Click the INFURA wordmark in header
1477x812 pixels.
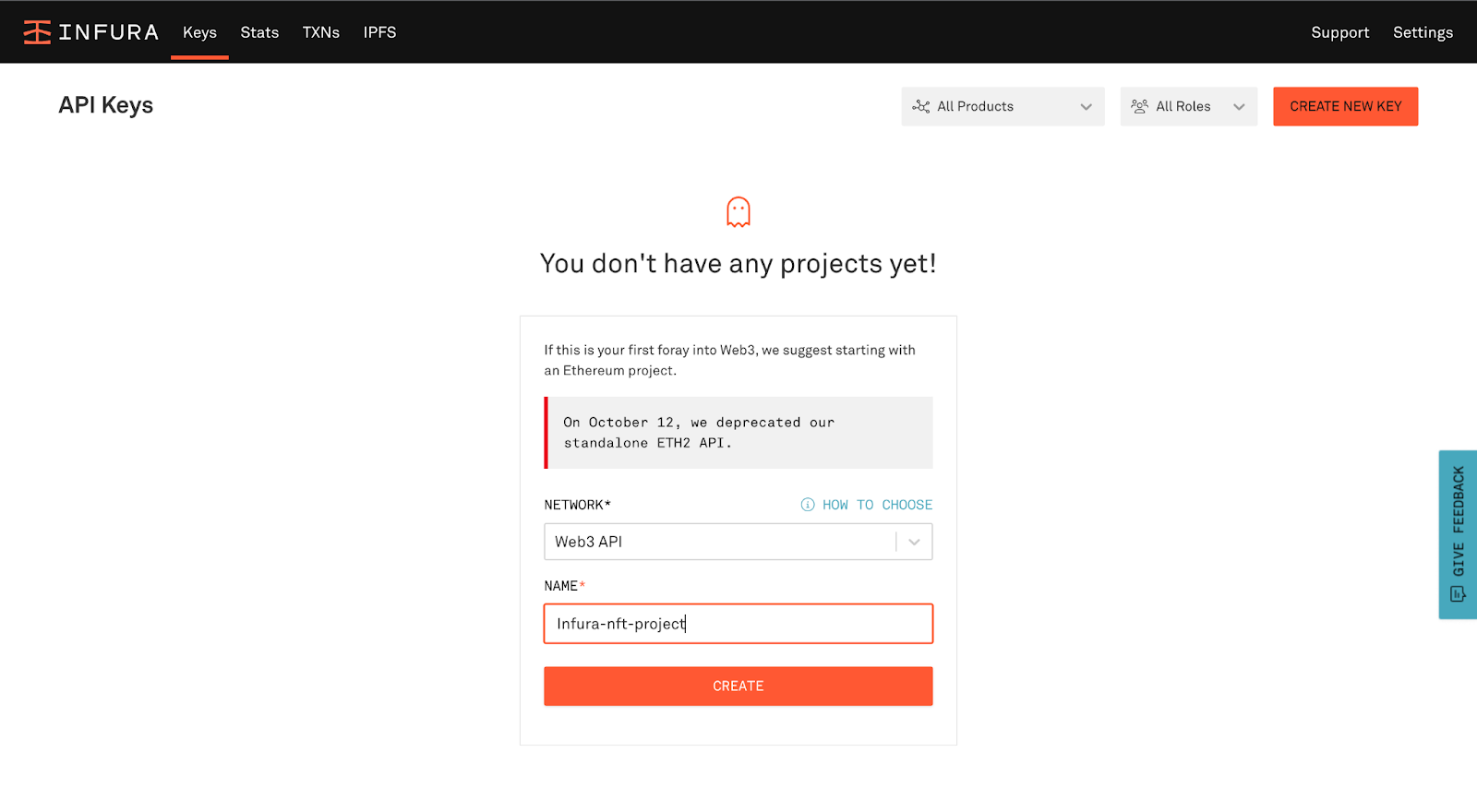pyautogui.click(x=109, y=32)
